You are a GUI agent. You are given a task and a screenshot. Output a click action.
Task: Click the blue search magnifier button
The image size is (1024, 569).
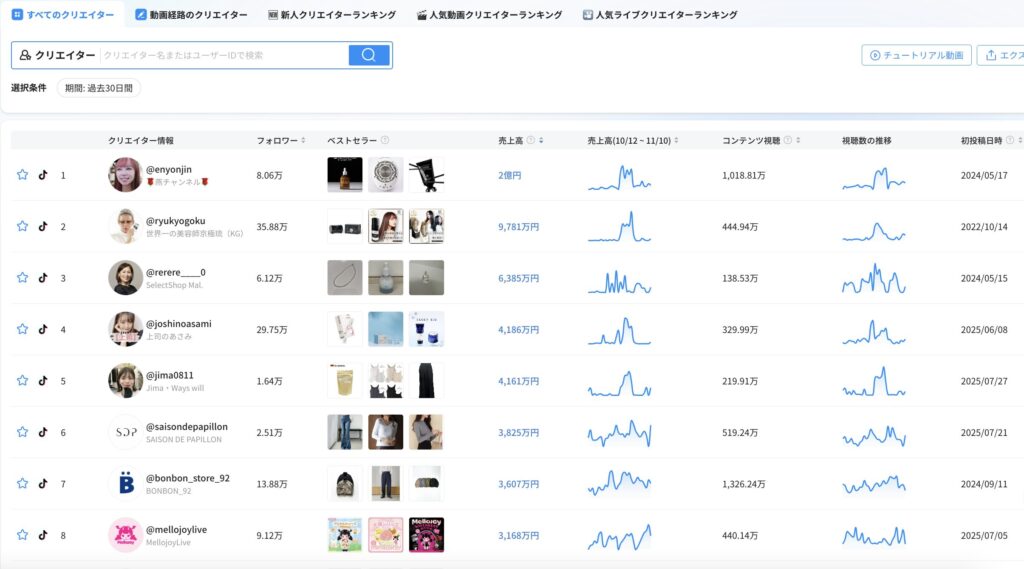(369, 55)
